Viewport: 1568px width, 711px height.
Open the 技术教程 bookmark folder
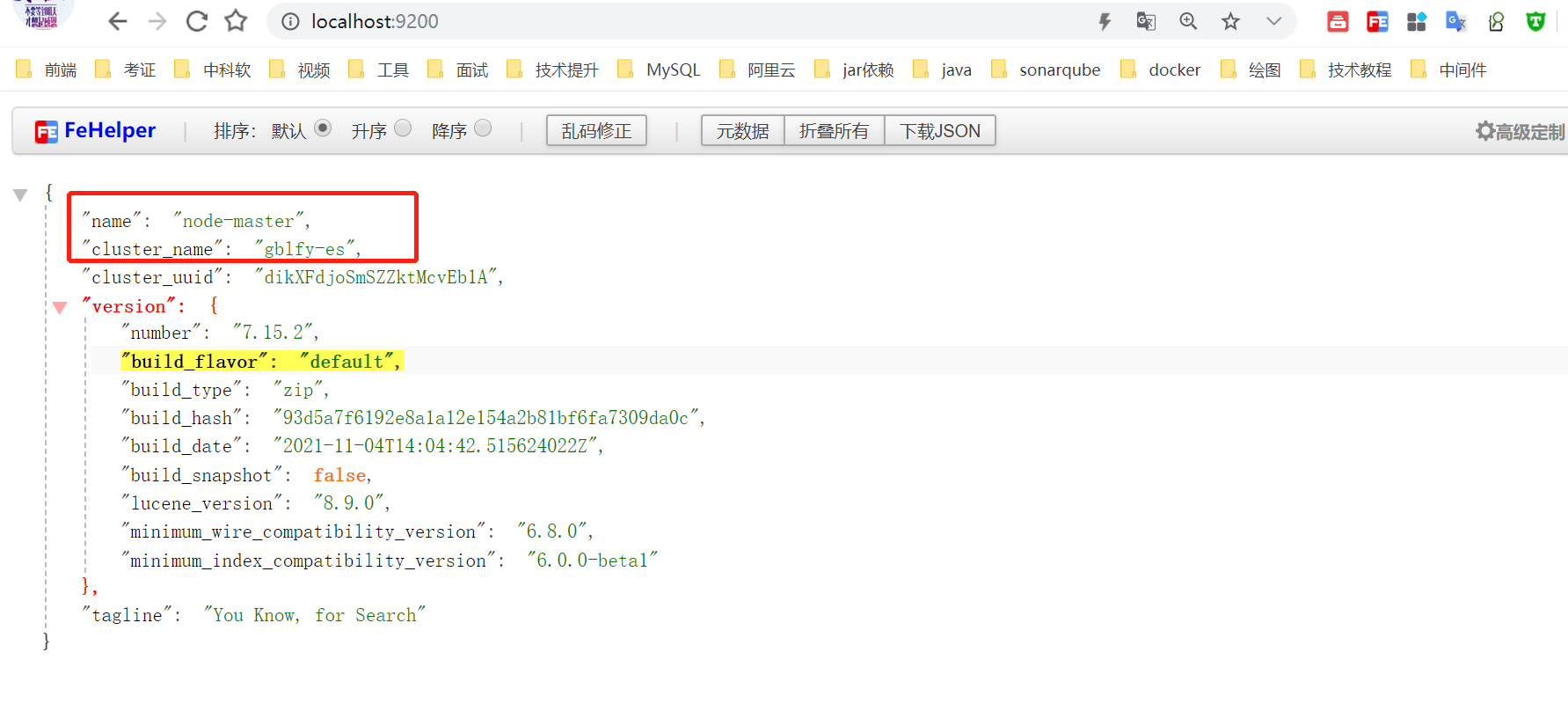tap(1346, 70)
